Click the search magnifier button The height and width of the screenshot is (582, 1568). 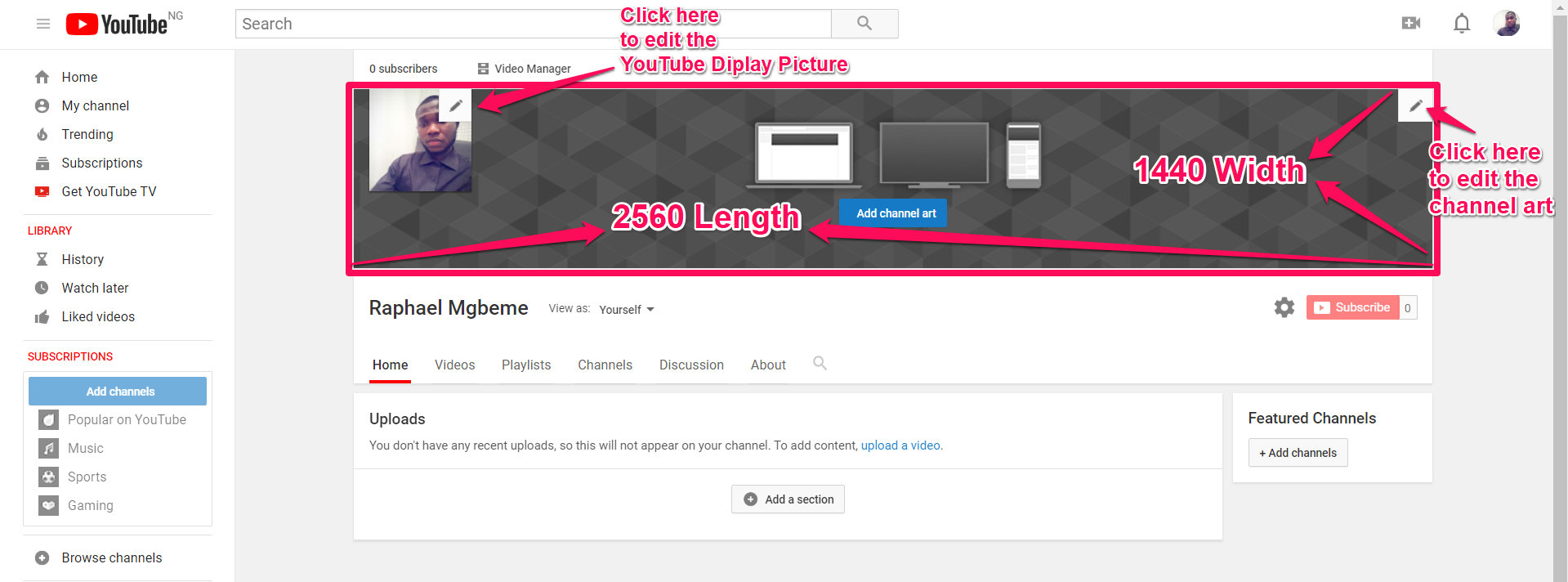coord(864,24)
